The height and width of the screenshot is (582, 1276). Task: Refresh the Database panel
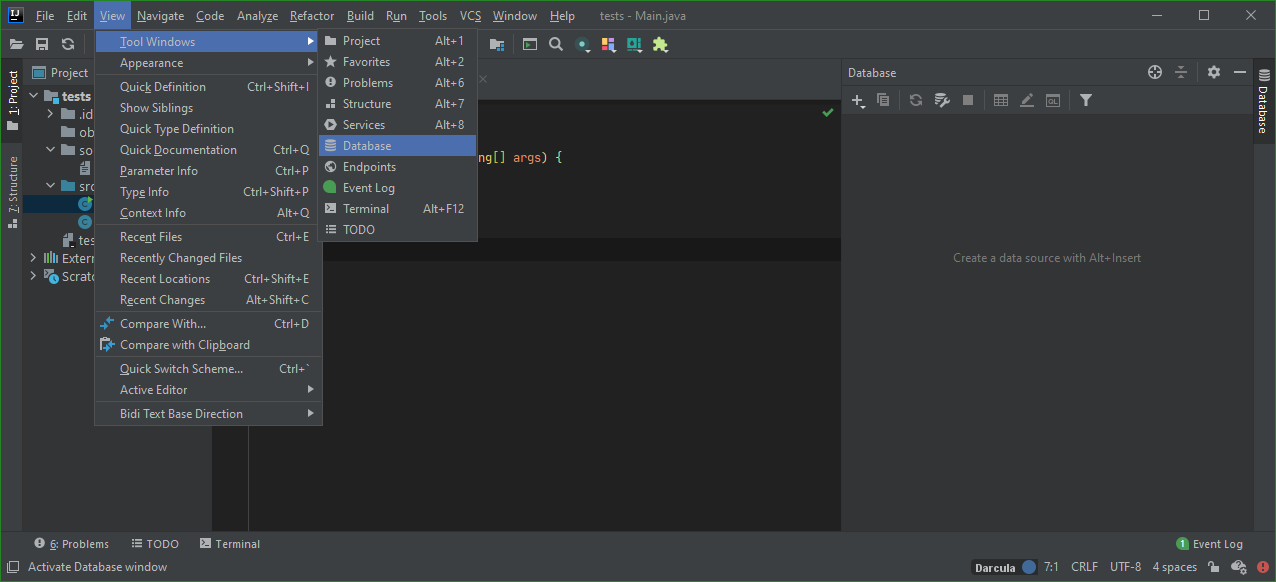click(915, 100)
